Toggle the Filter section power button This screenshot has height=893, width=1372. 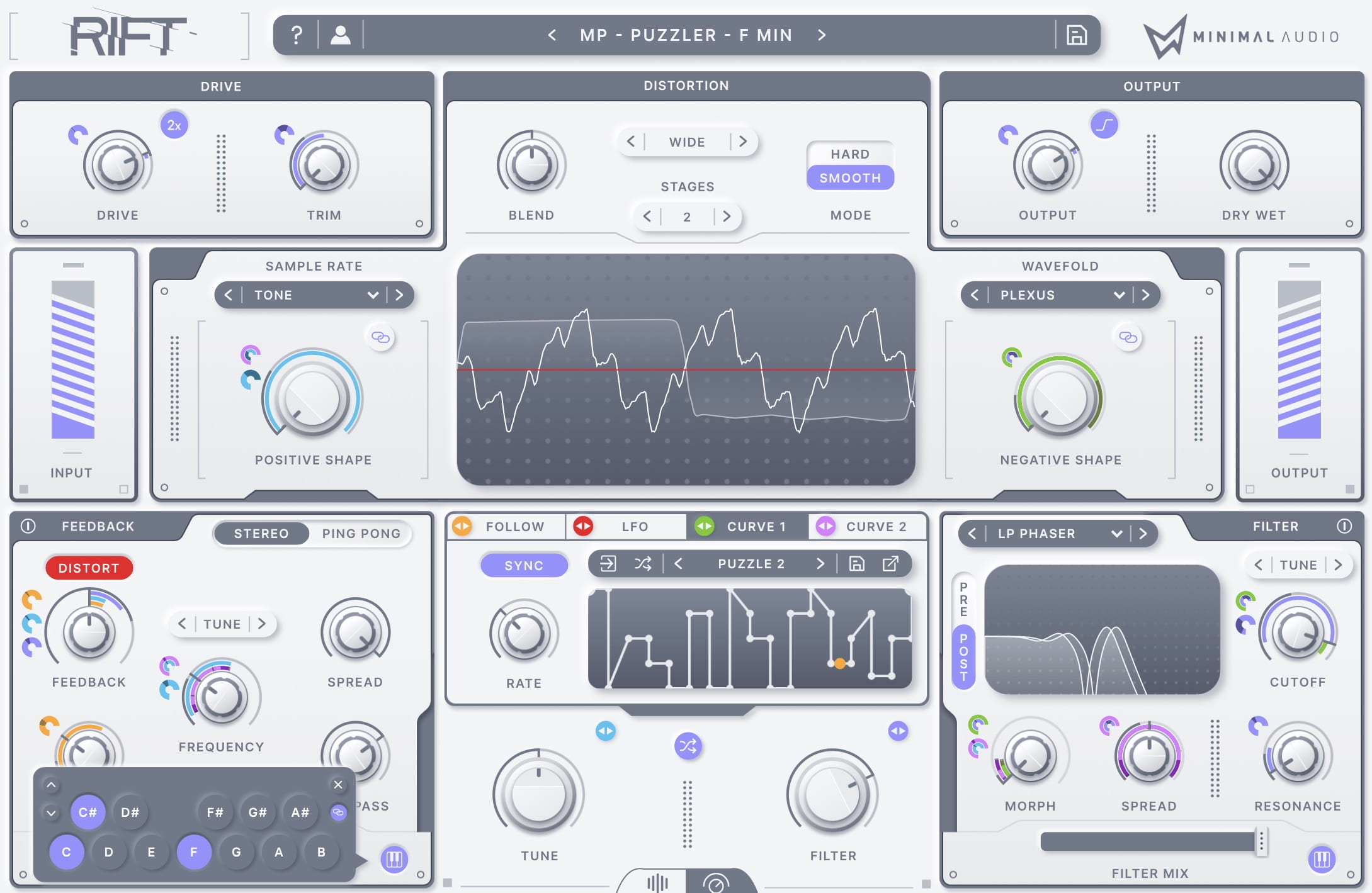coord(1344,526)
